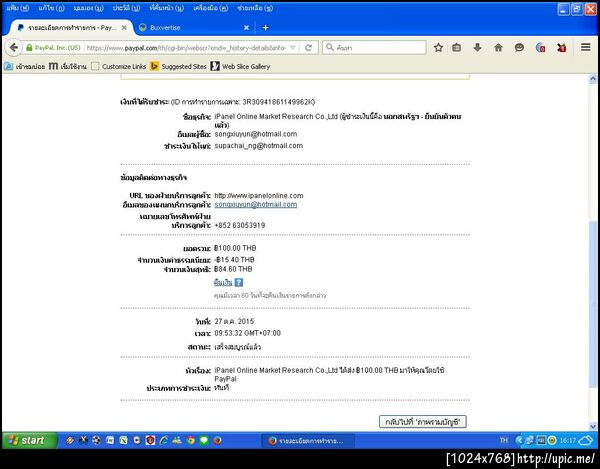Click the round add-on icon with red badge
600x469 pixels.
[x=540, y=47]
